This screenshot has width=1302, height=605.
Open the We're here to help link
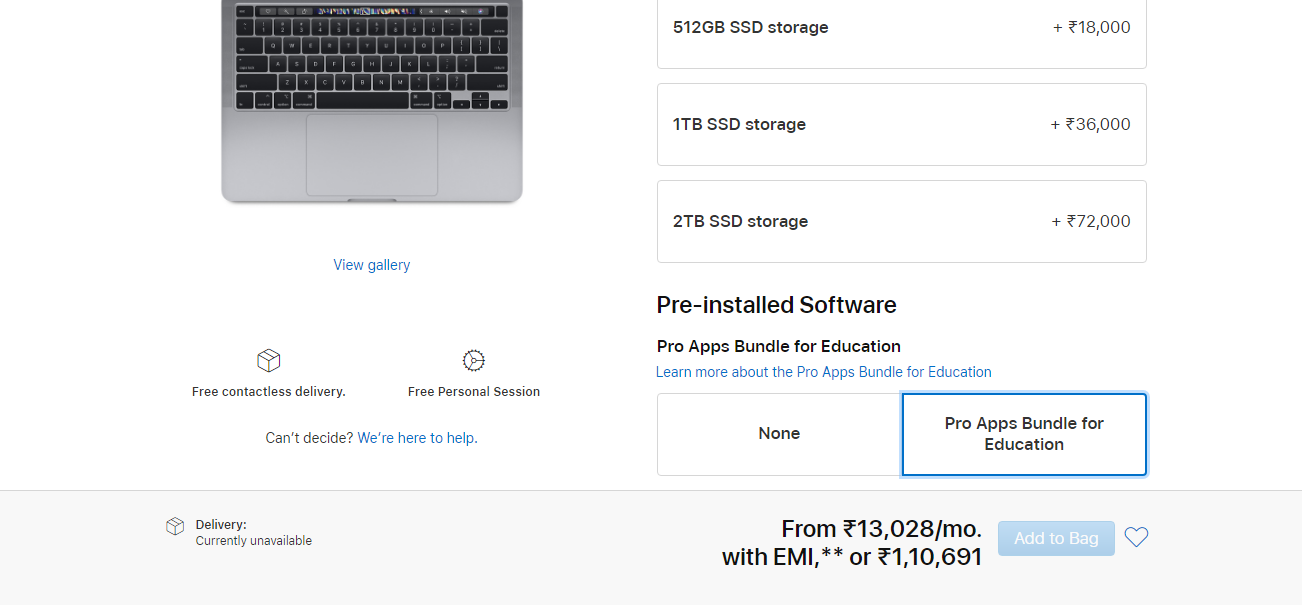[417, 438]
